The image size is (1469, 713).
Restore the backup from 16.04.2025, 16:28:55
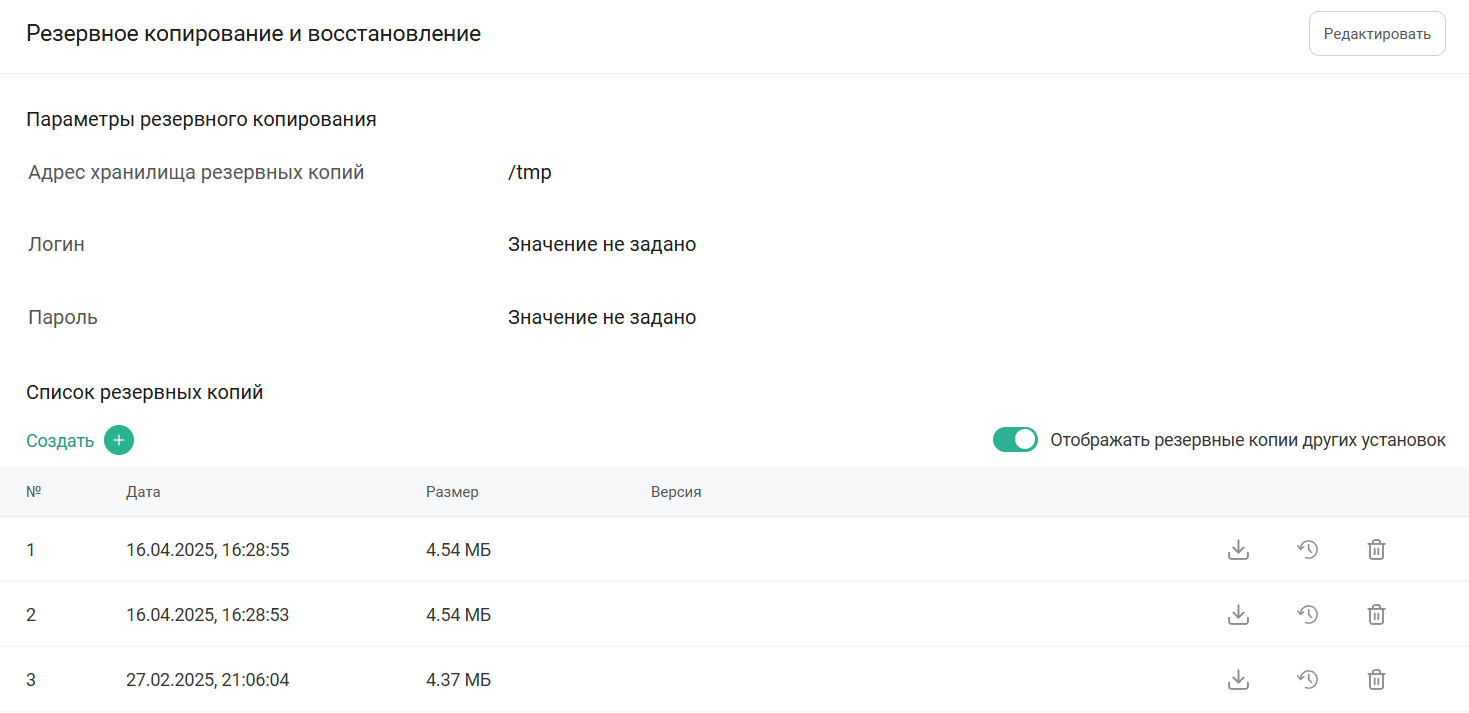click(x=1307, y=549)
